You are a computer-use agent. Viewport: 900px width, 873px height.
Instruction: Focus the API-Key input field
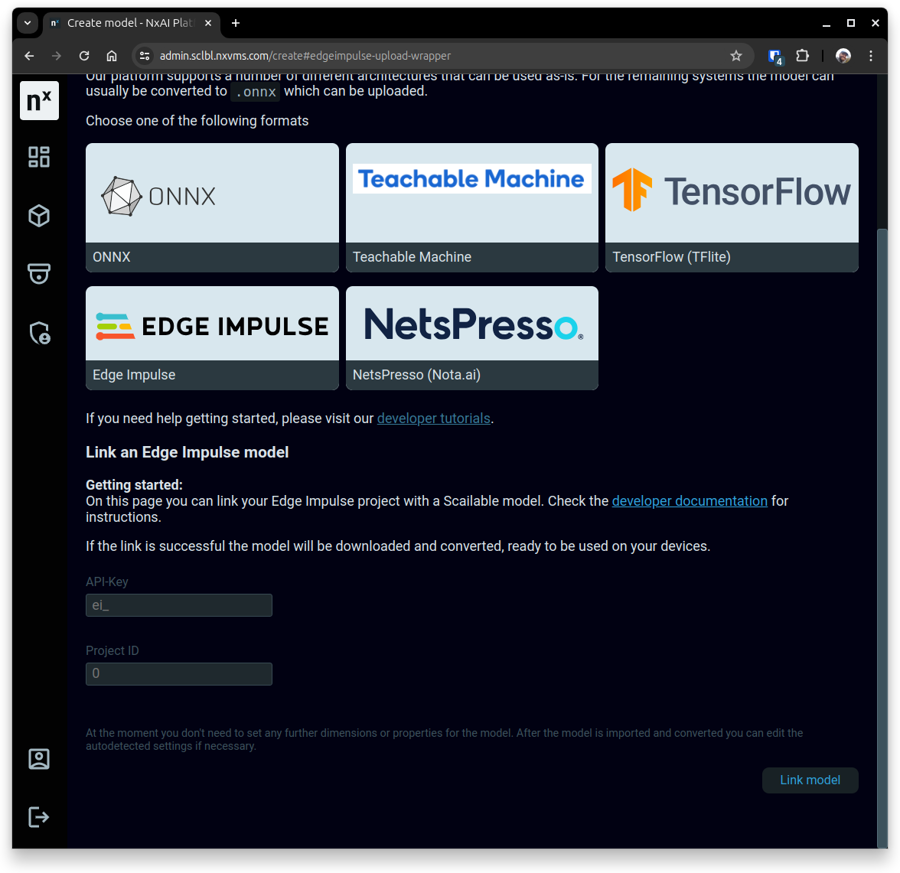click(x=179, y=605)
